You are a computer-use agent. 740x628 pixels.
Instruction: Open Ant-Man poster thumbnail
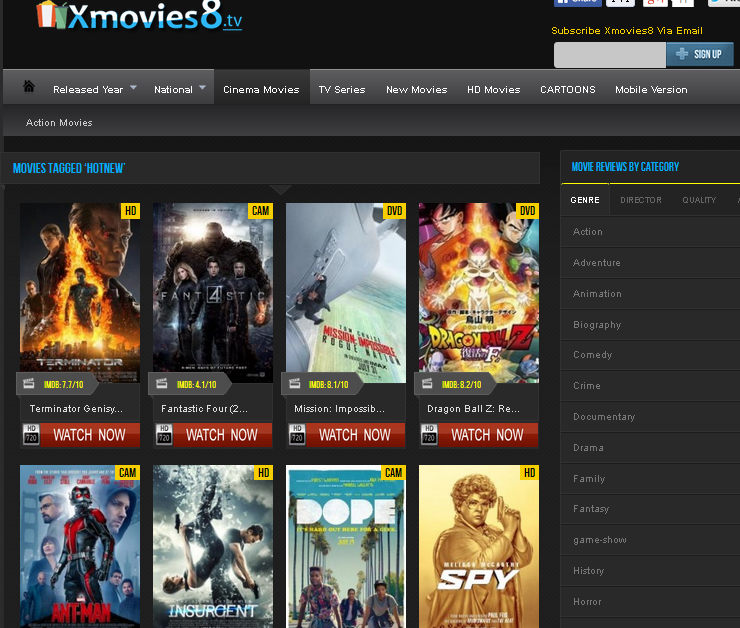(80, 546)
